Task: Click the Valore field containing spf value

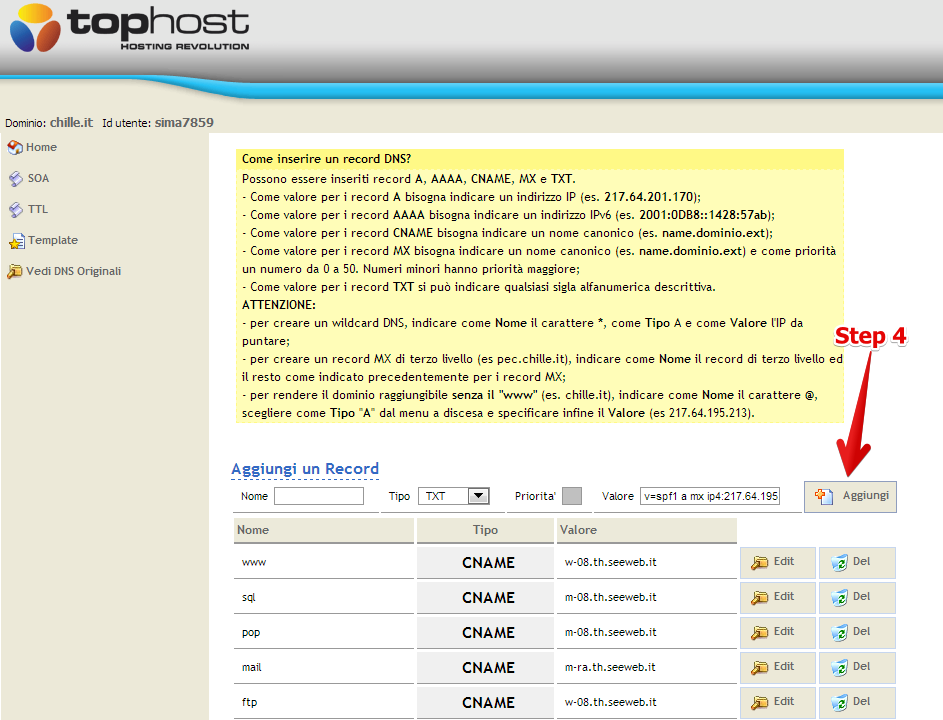Action: click(712, 496)
